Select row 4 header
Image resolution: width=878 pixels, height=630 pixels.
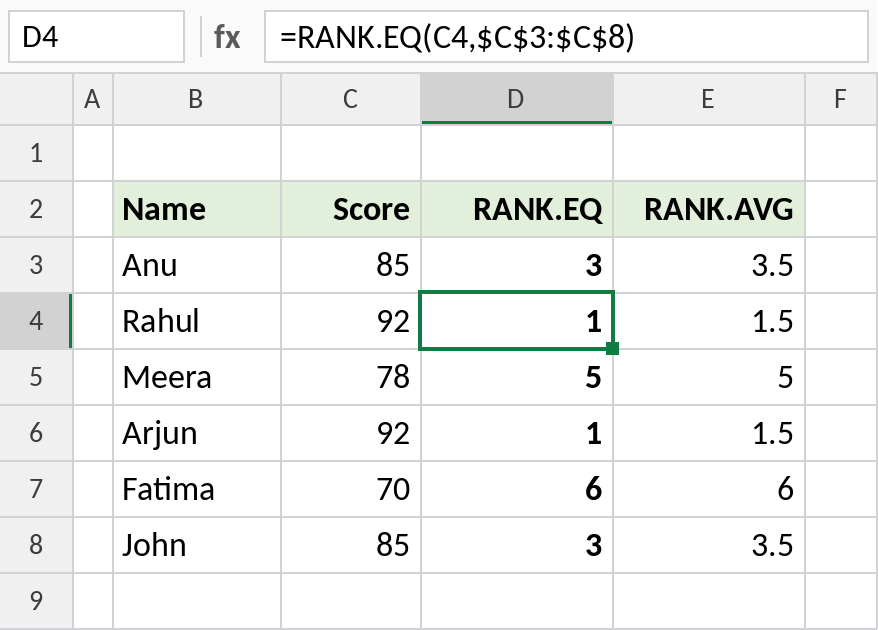point(36,321)
